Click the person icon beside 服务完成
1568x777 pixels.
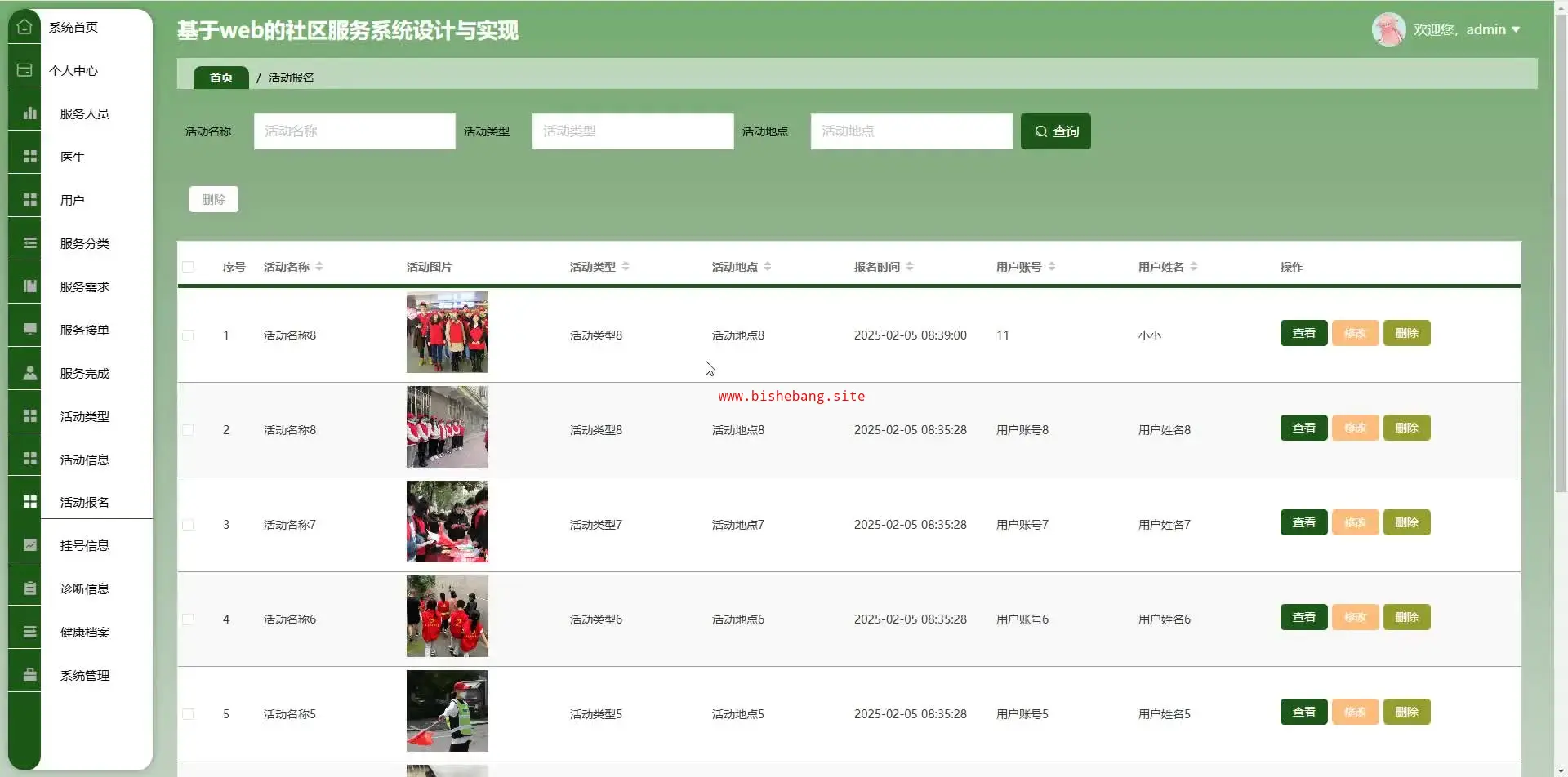point(30,373)
